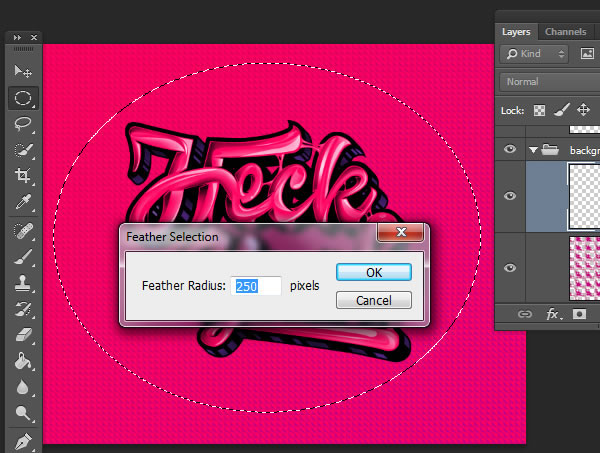
Task: Open the Normal blend mode dropdown
Action: 550,81
